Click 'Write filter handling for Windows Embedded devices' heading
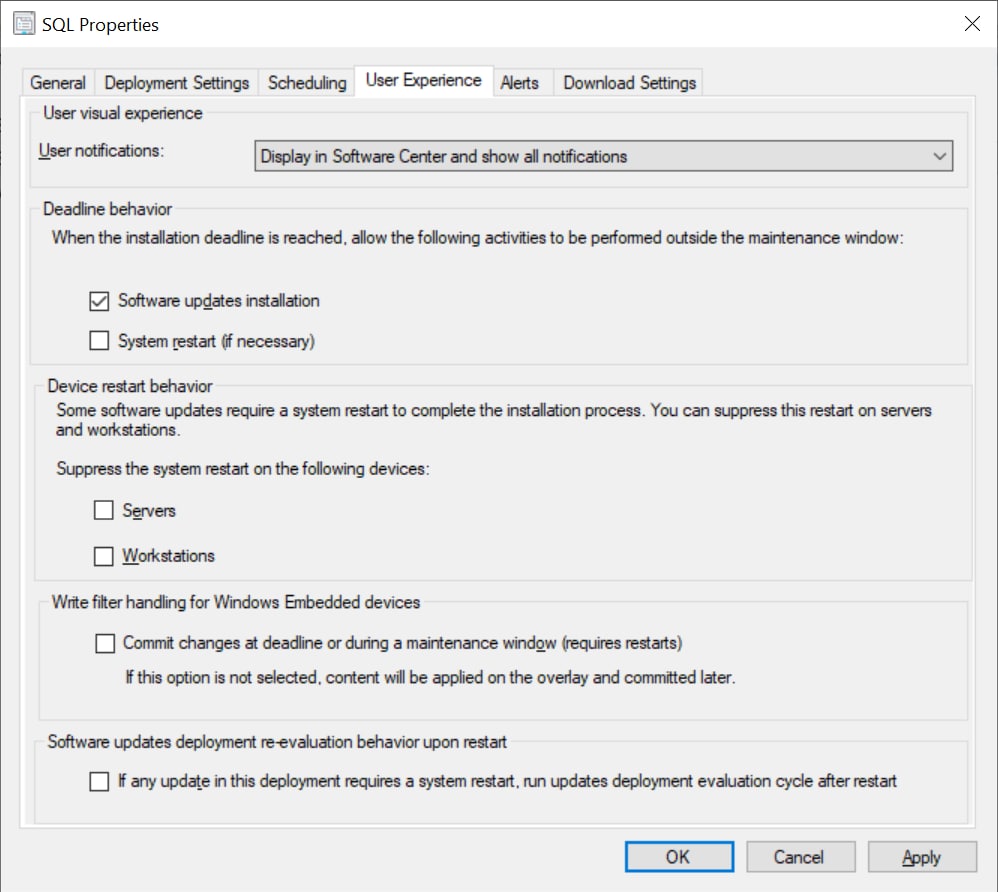Viewport: 998px width, 892px height. [x=236, y=602]
